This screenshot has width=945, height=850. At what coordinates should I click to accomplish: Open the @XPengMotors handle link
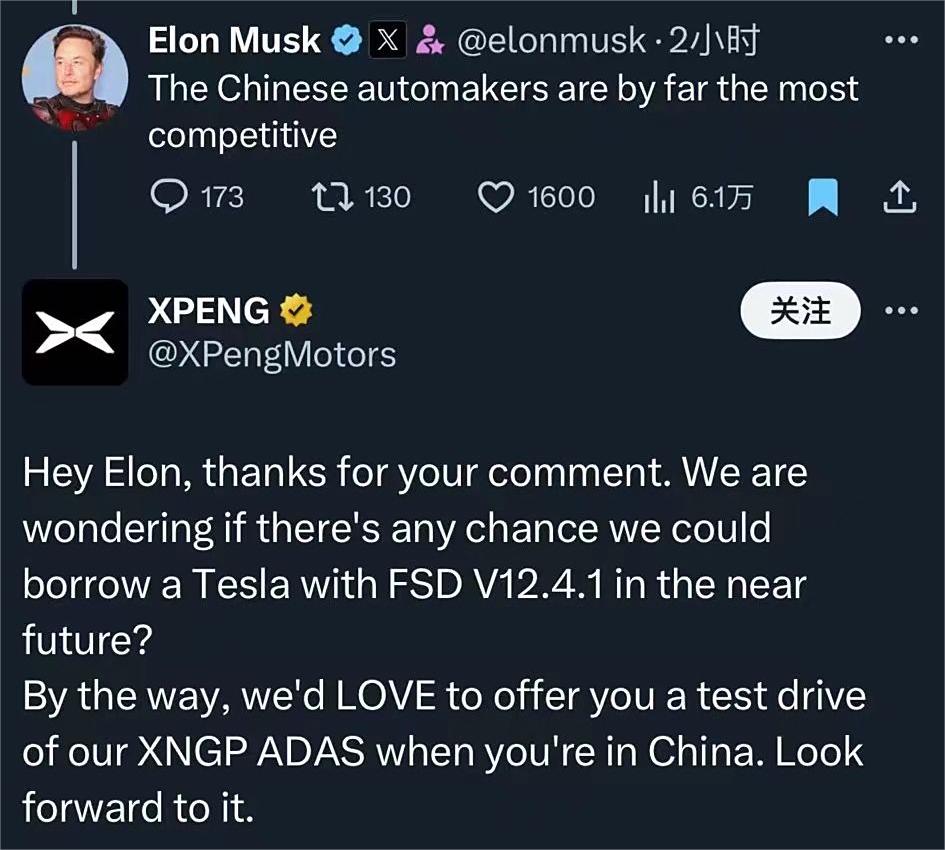(x=272, y=354)
